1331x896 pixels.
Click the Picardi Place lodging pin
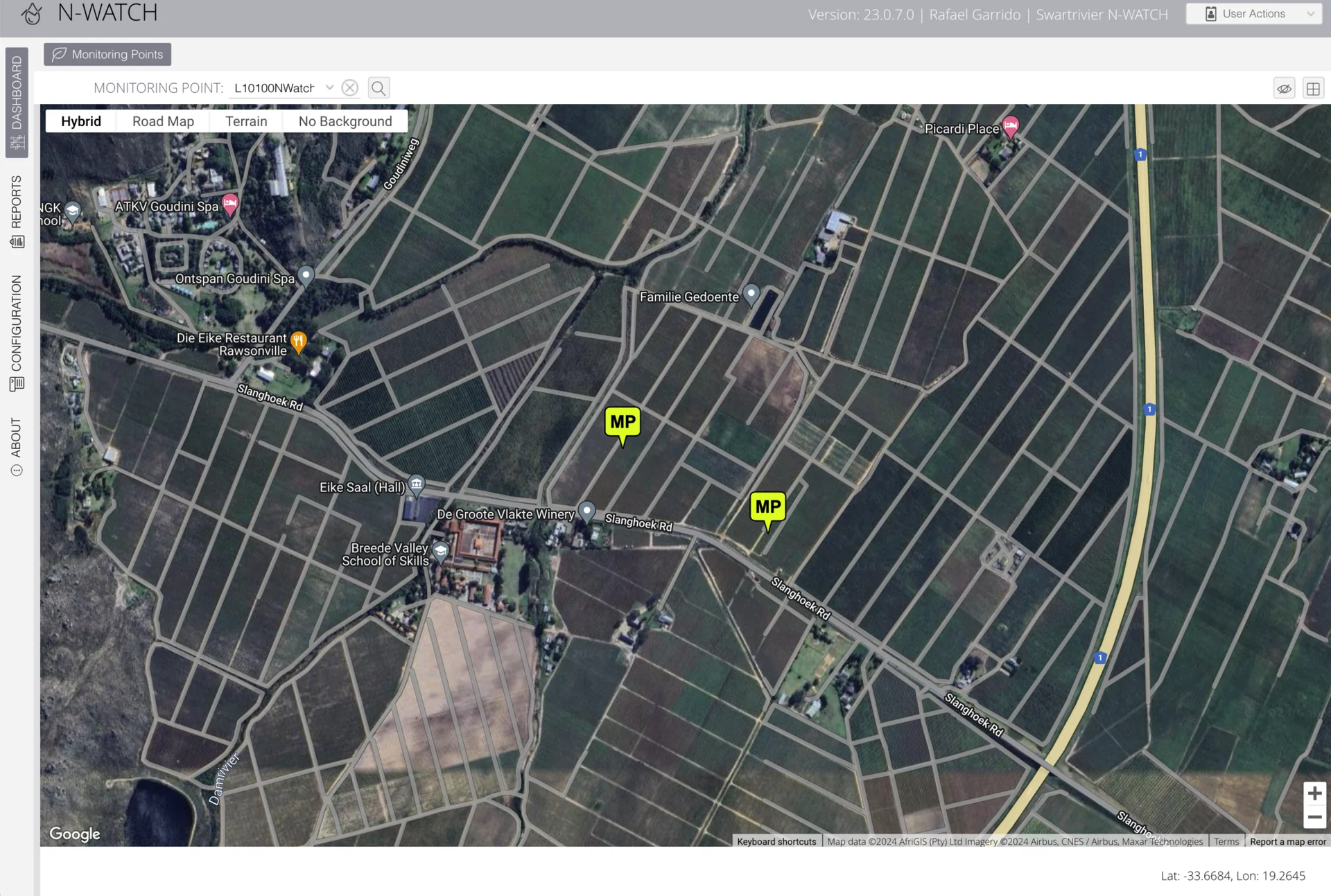point(1011,127)
